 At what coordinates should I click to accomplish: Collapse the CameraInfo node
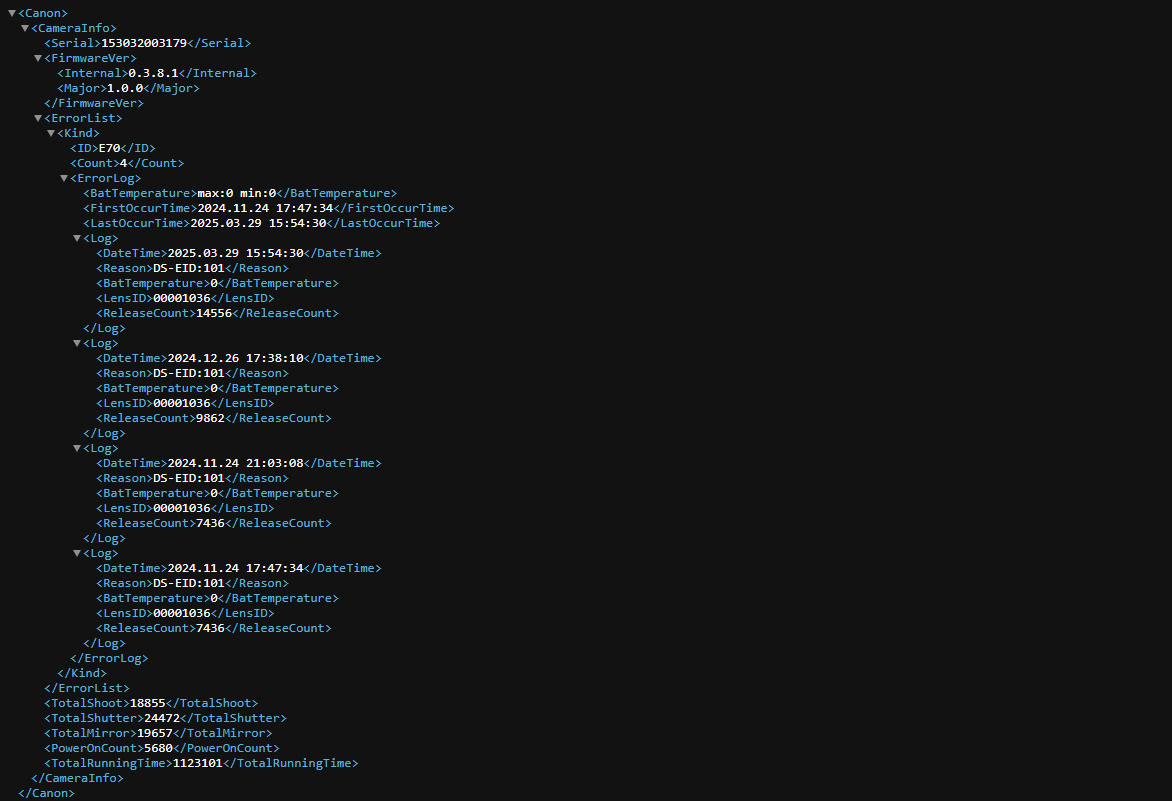pos(25,29)
